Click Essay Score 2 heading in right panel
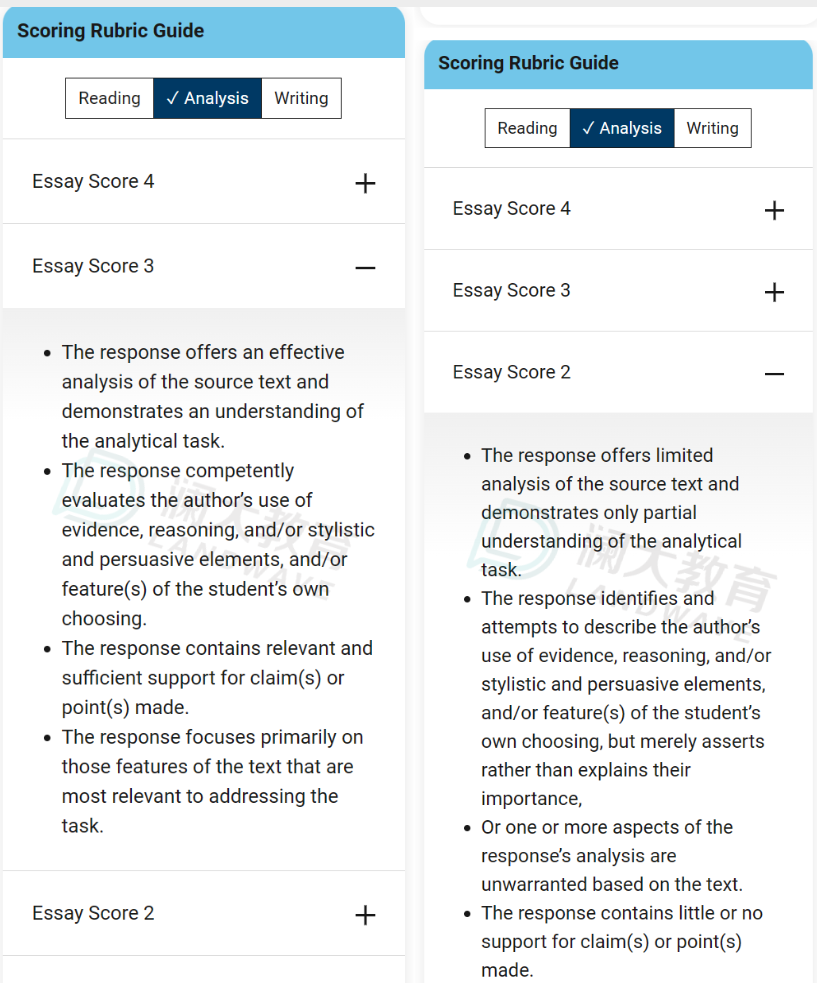 pos(512,372)
